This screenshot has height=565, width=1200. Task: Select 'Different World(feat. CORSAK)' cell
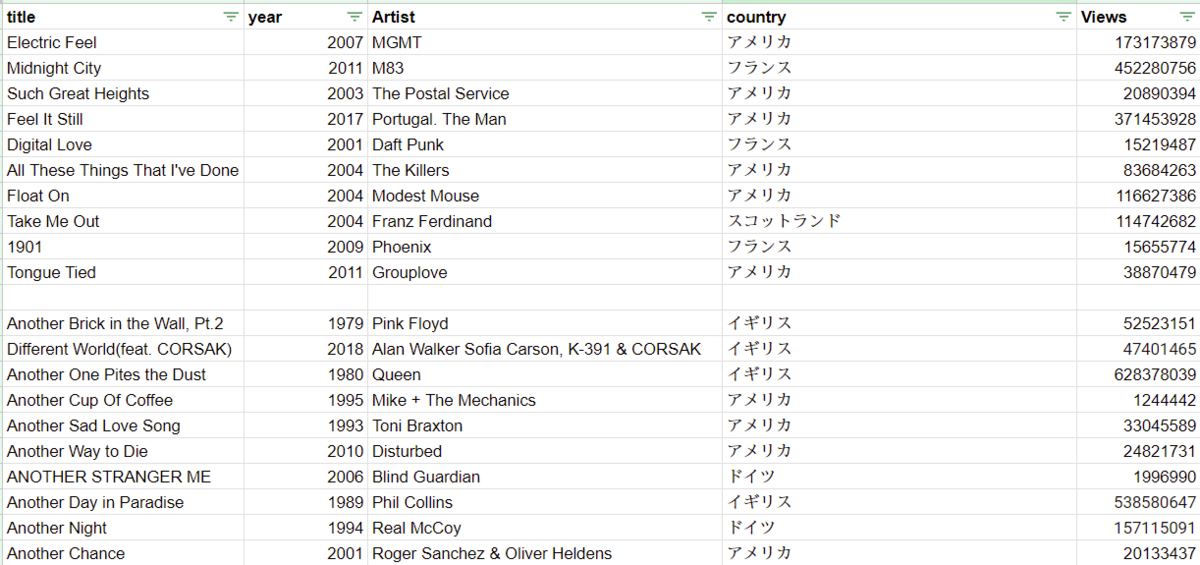(123, 349)
